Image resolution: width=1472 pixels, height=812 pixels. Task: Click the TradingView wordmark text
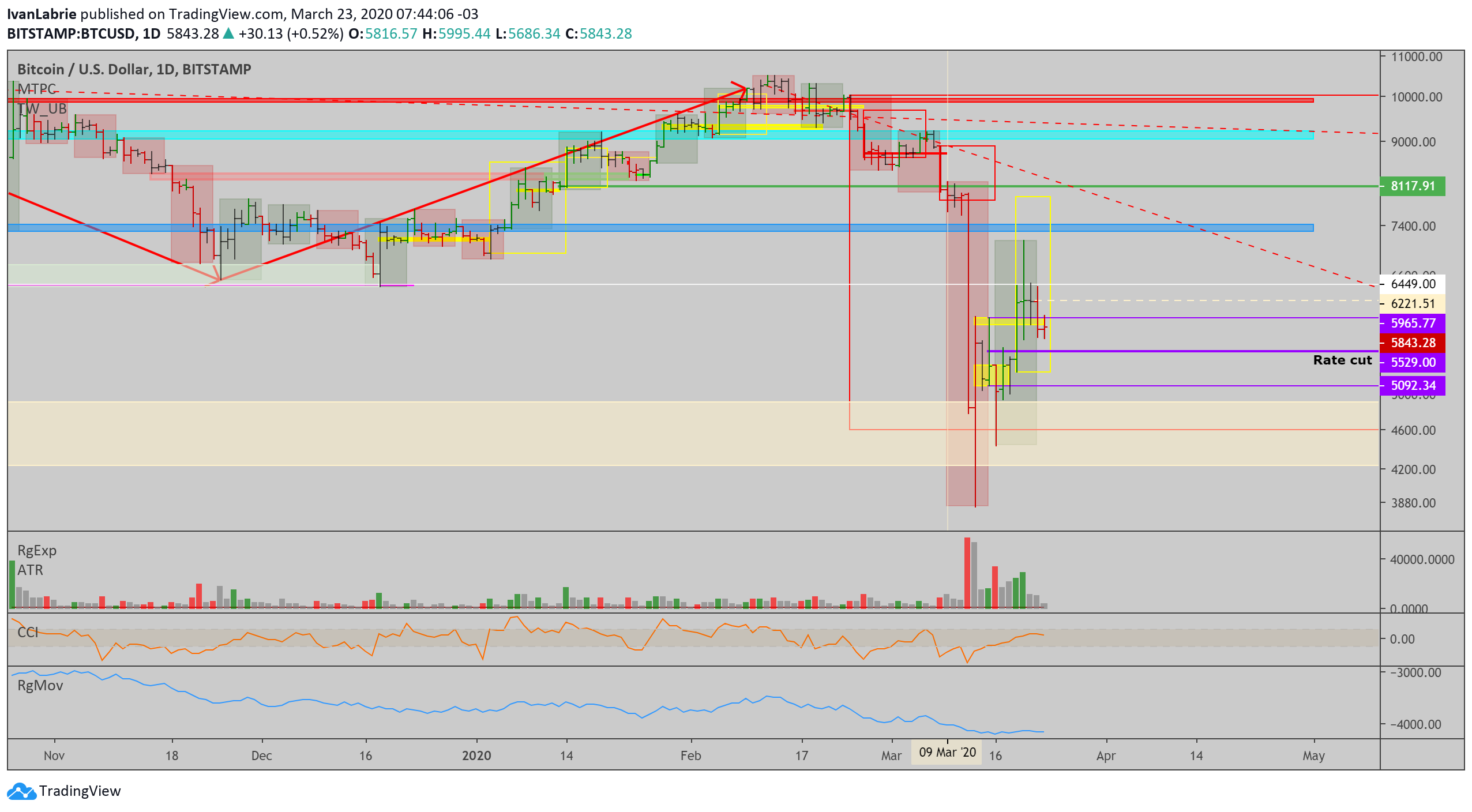(x=80, y=791)
